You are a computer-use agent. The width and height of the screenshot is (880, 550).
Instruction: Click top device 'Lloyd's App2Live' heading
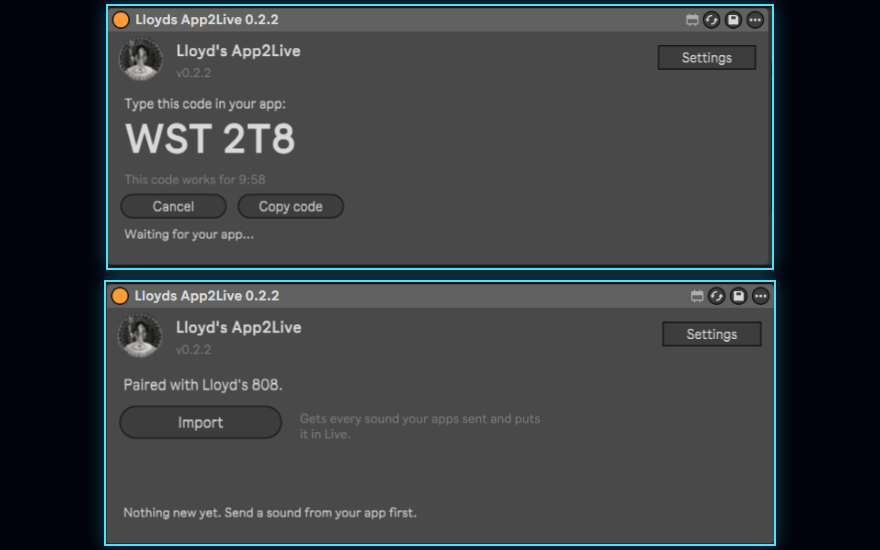point(239,51)
